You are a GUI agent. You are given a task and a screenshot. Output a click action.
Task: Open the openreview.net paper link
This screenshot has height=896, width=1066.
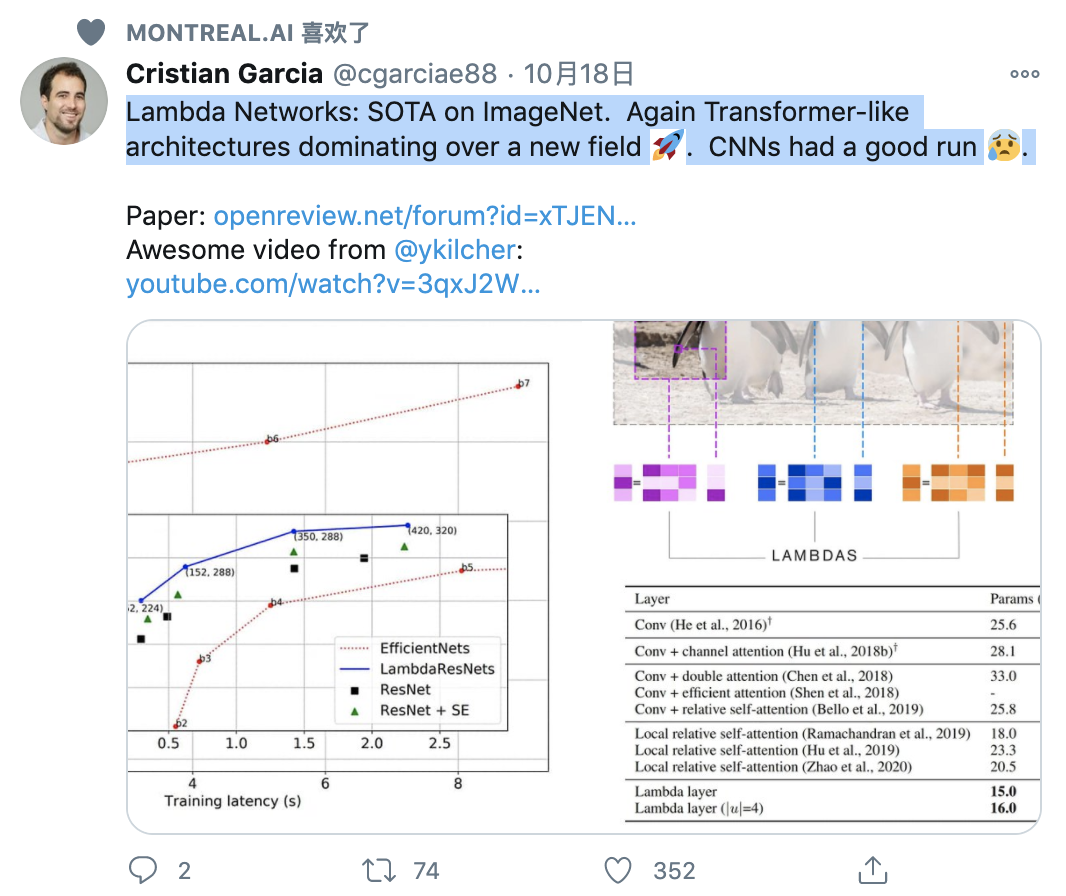coord(425,217)
